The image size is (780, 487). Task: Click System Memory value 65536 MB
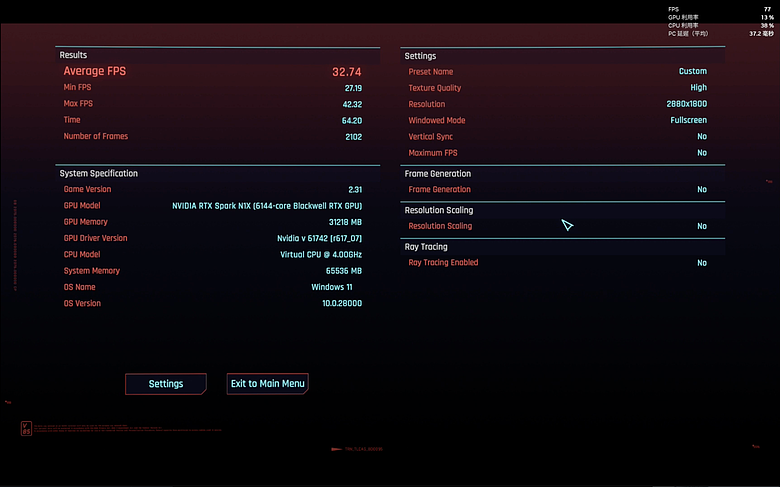click(x=344, y=271)
